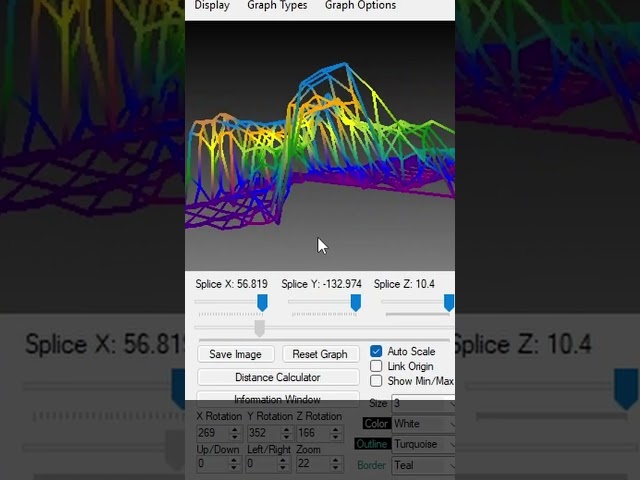640x480 pixels.
Task: Click the 3D wireframe graph view
Action: [x=320, y=146]
